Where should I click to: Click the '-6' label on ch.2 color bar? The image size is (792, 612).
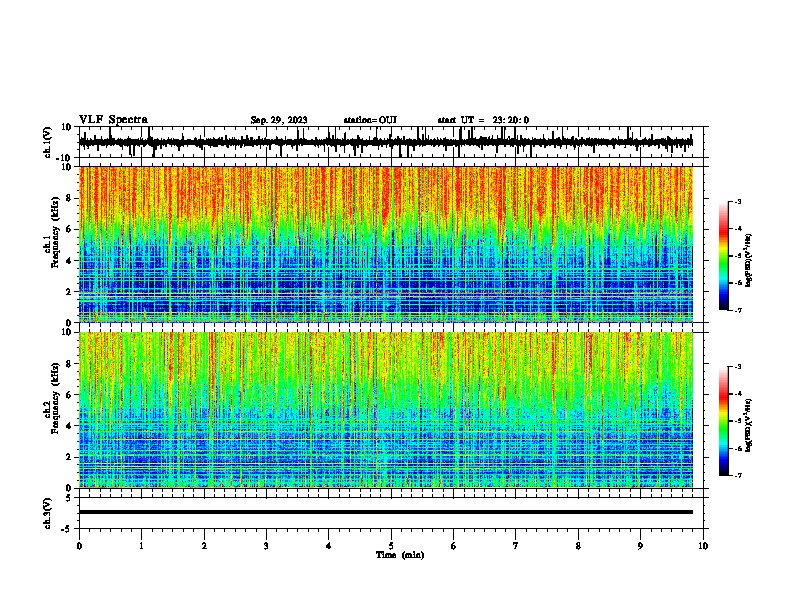738,448
